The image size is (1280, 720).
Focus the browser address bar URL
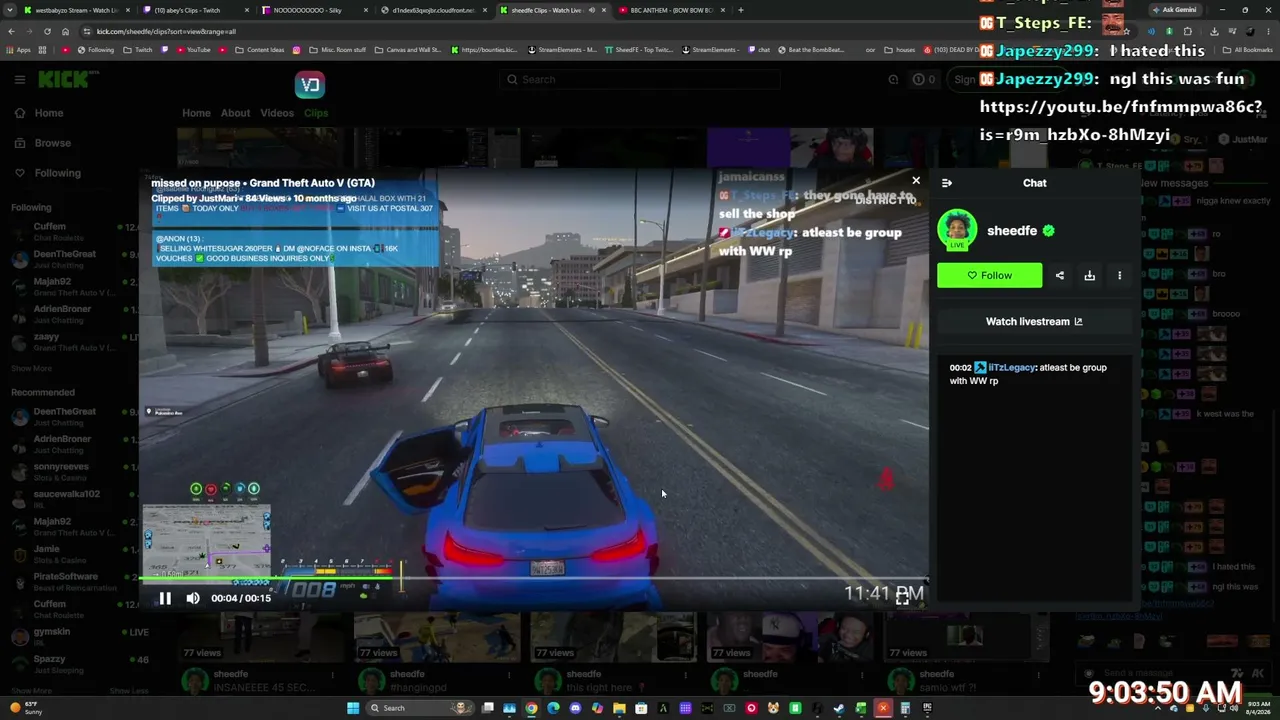166,31
